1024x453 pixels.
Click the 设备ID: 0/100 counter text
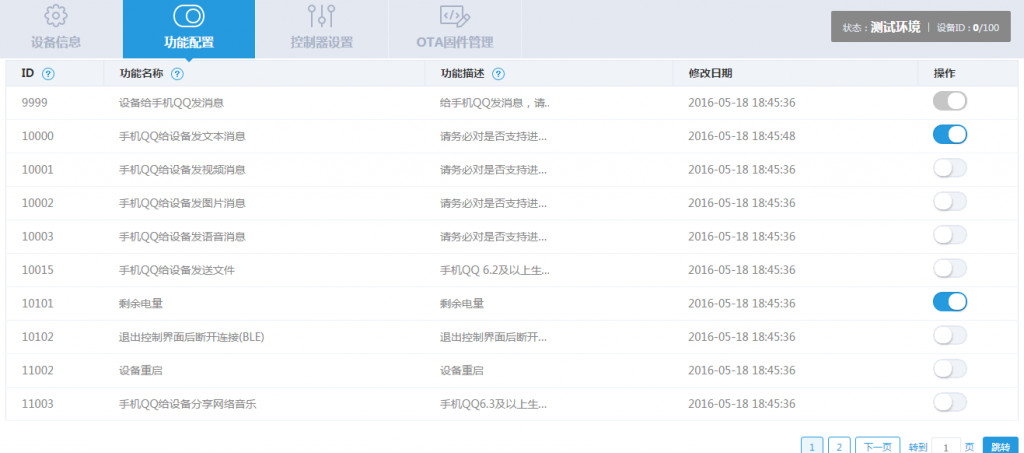[x=968, y=27]
